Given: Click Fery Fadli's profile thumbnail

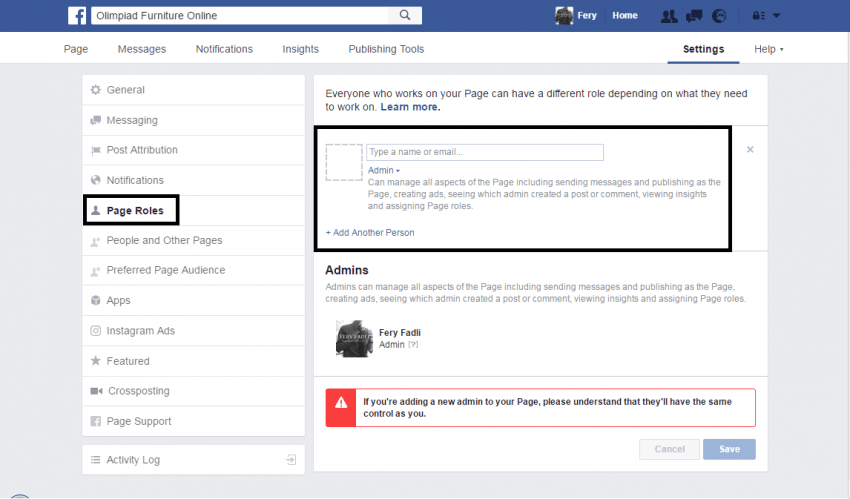Looking at the screenshot, I should [x=354, y=338].
